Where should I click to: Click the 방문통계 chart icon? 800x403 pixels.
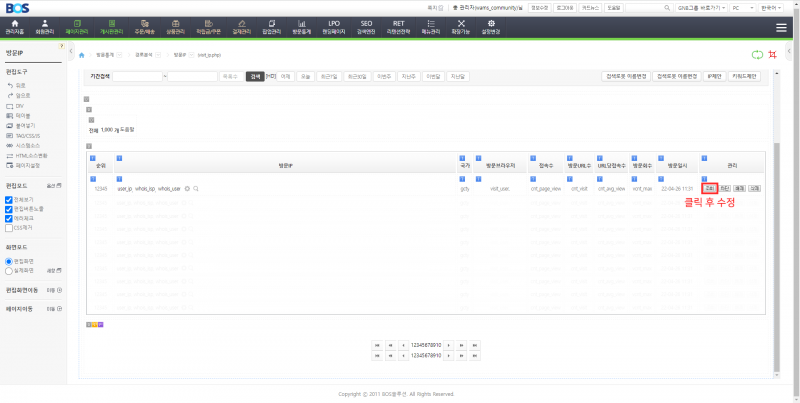click(x=301, y=25)
